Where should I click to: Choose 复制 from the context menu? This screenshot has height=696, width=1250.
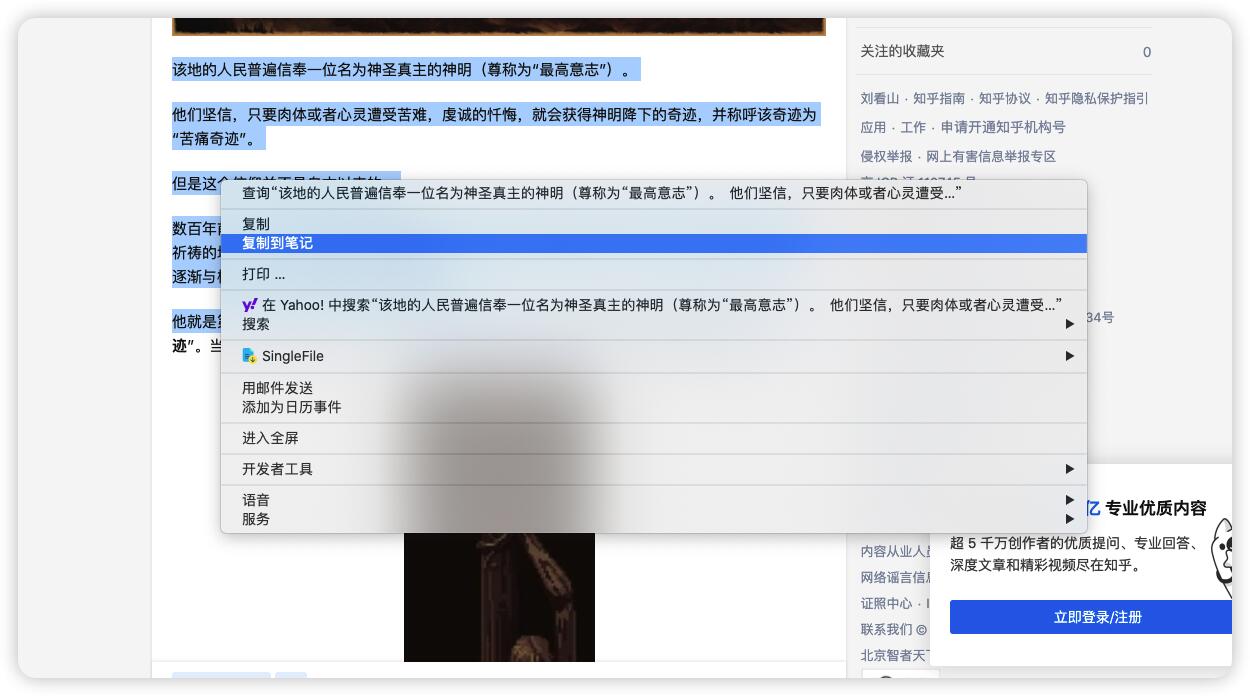(256, 224)
